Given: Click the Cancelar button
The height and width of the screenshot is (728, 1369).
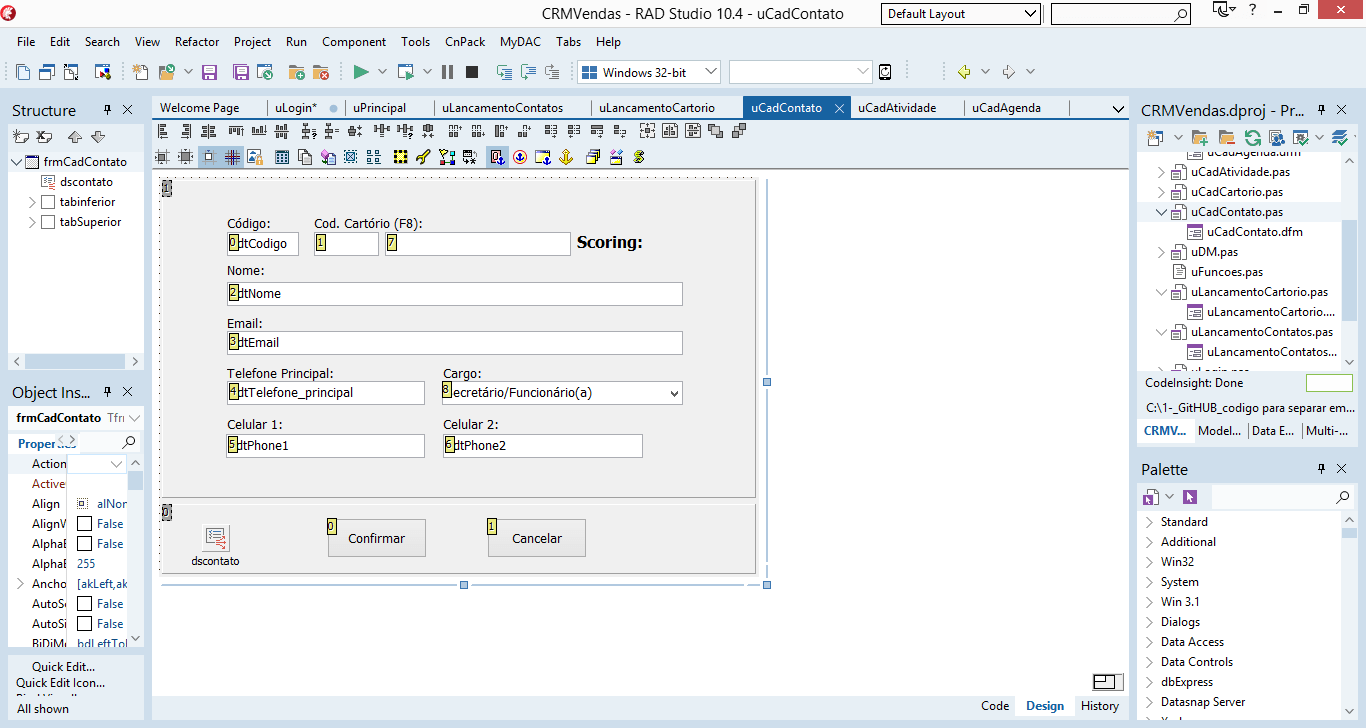Looking at the screenshot, I should coord(537,538).
